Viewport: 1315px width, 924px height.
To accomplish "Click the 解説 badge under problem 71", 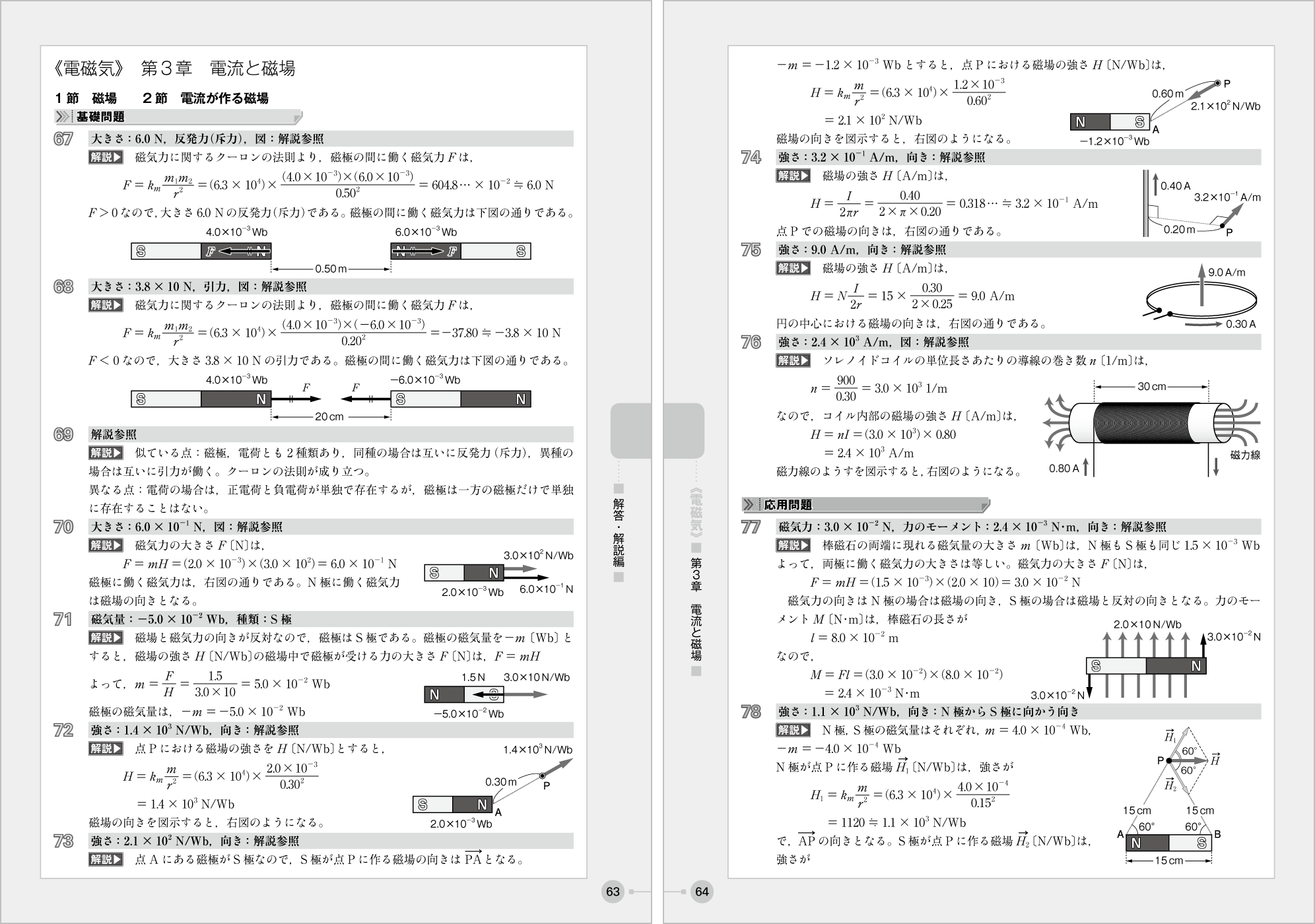I will pyautogui.click(x=106, y=638).
